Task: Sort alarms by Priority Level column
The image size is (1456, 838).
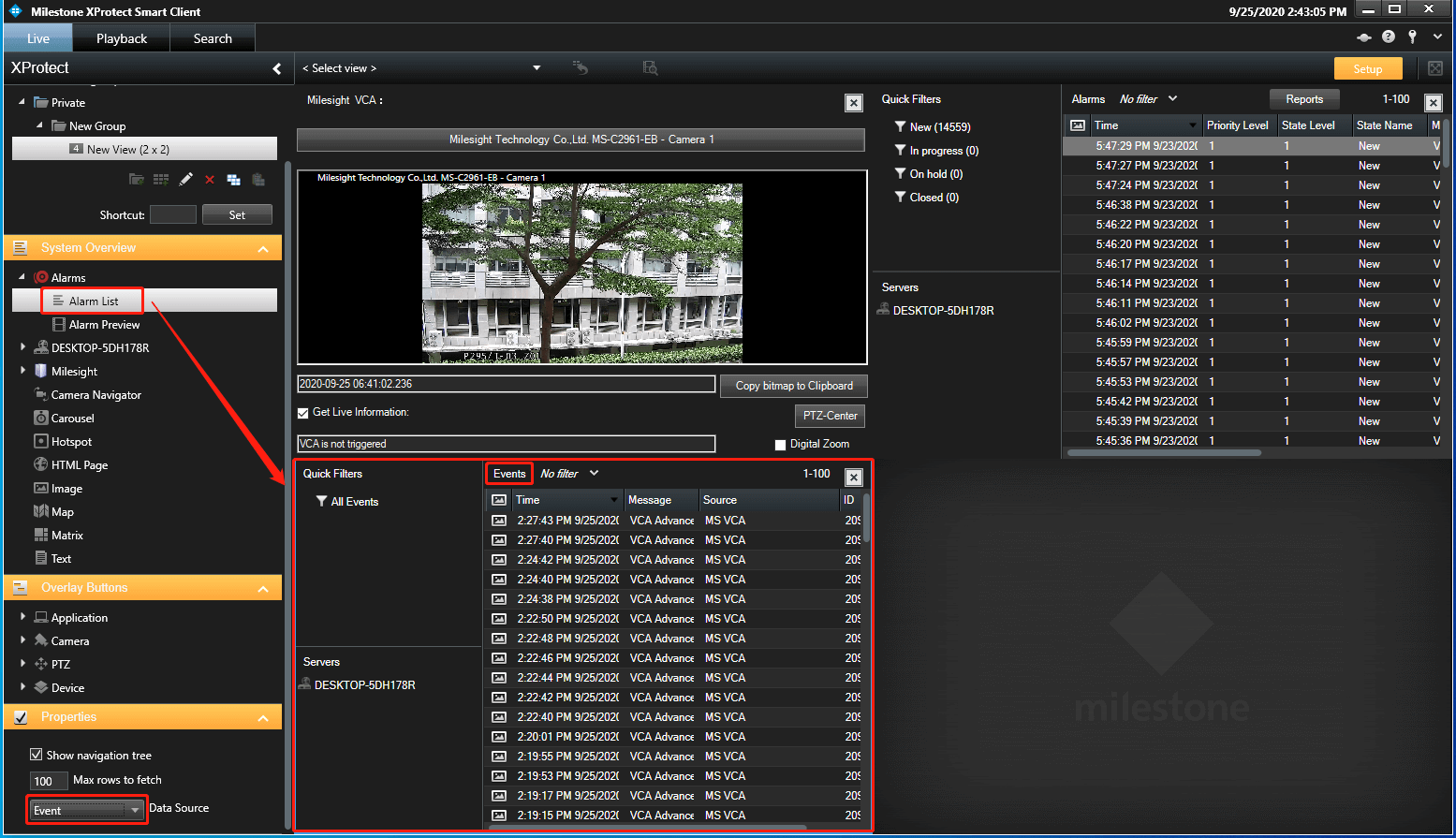Action: [1239, 125]
